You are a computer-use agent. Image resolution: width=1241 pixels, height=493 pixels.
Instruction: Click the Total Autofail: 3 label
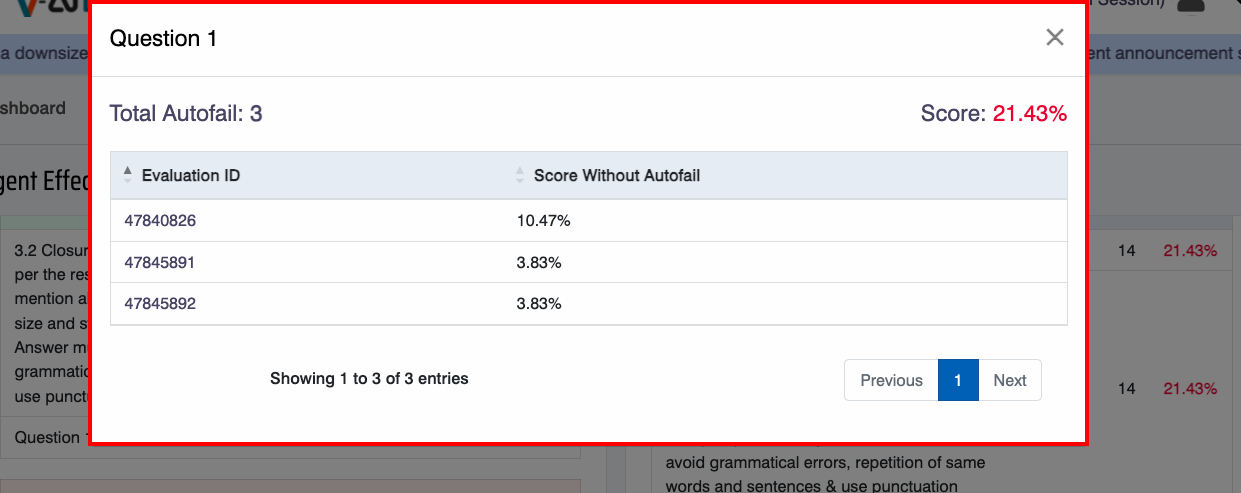point(186,114)
